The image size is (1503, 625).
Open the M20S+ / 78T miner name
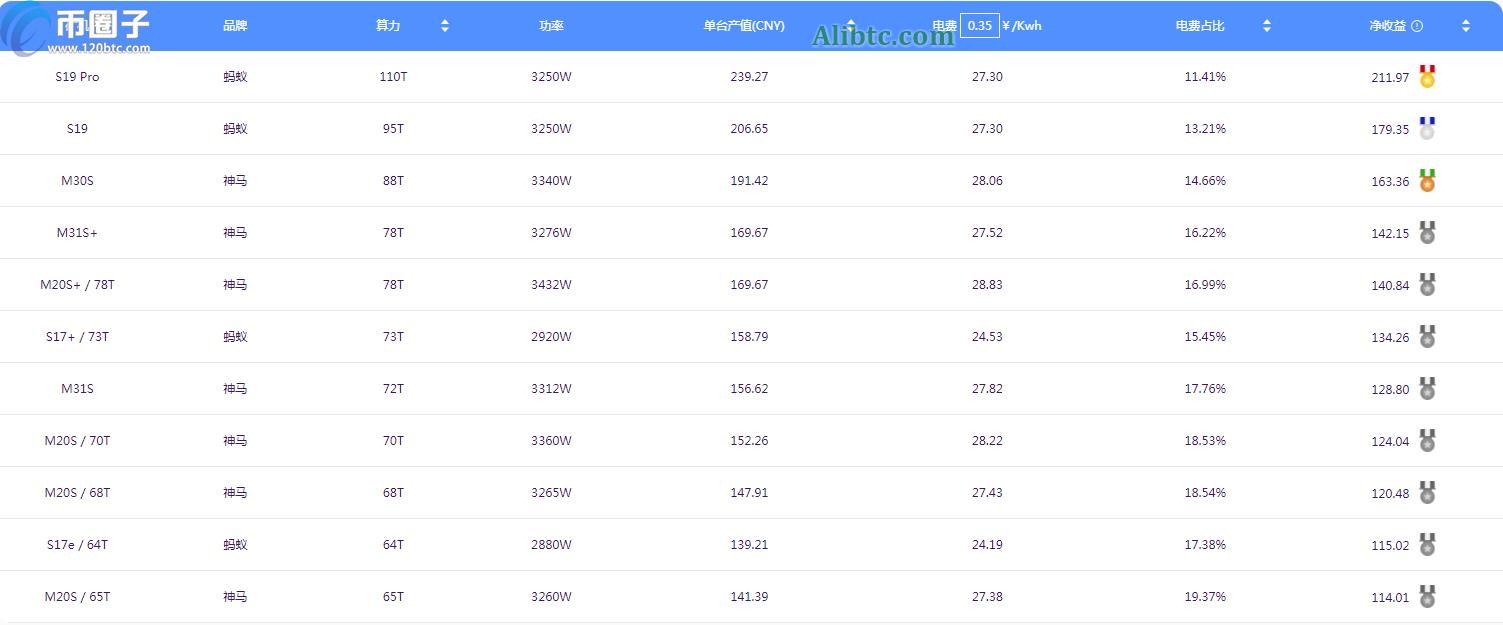click(x=77, y=285)
